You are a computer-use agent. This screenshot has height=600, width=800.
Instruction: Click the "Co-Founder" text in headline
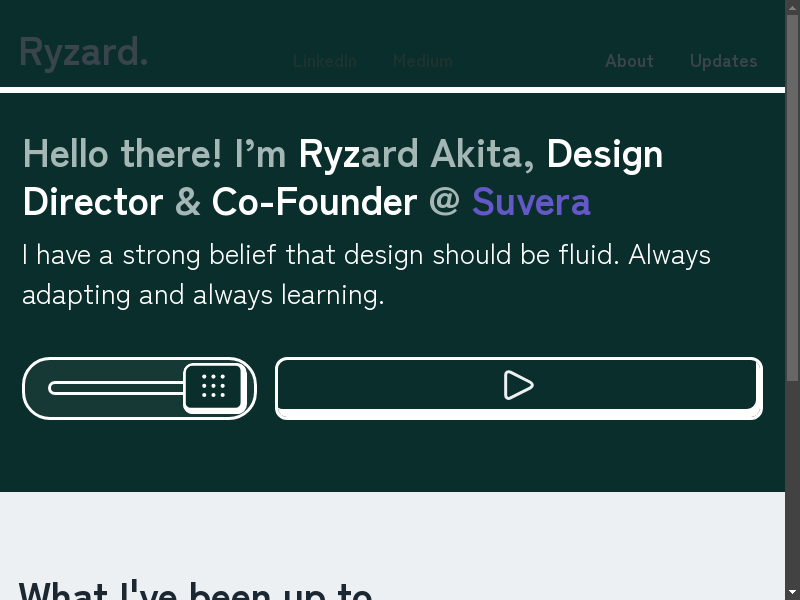[314, 202]
